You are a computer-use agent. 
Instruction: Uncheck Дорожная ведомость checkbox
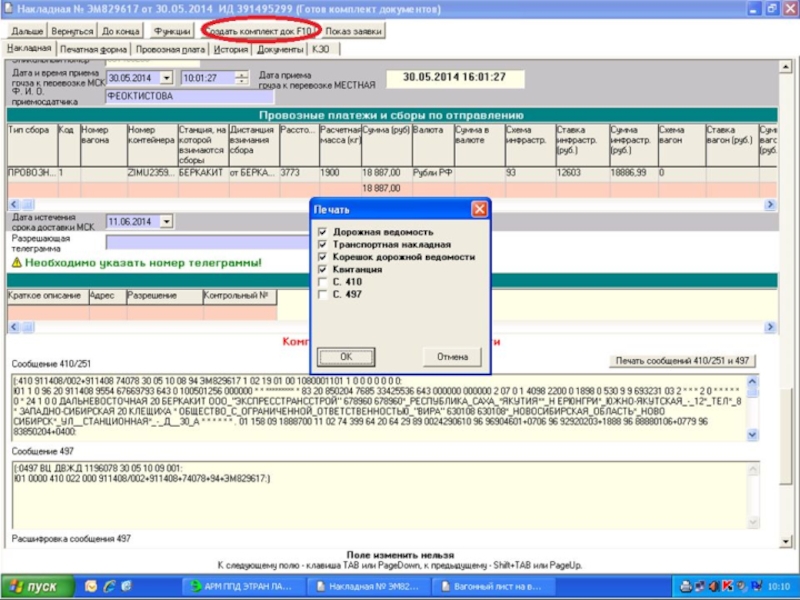(x=322, y=231)
